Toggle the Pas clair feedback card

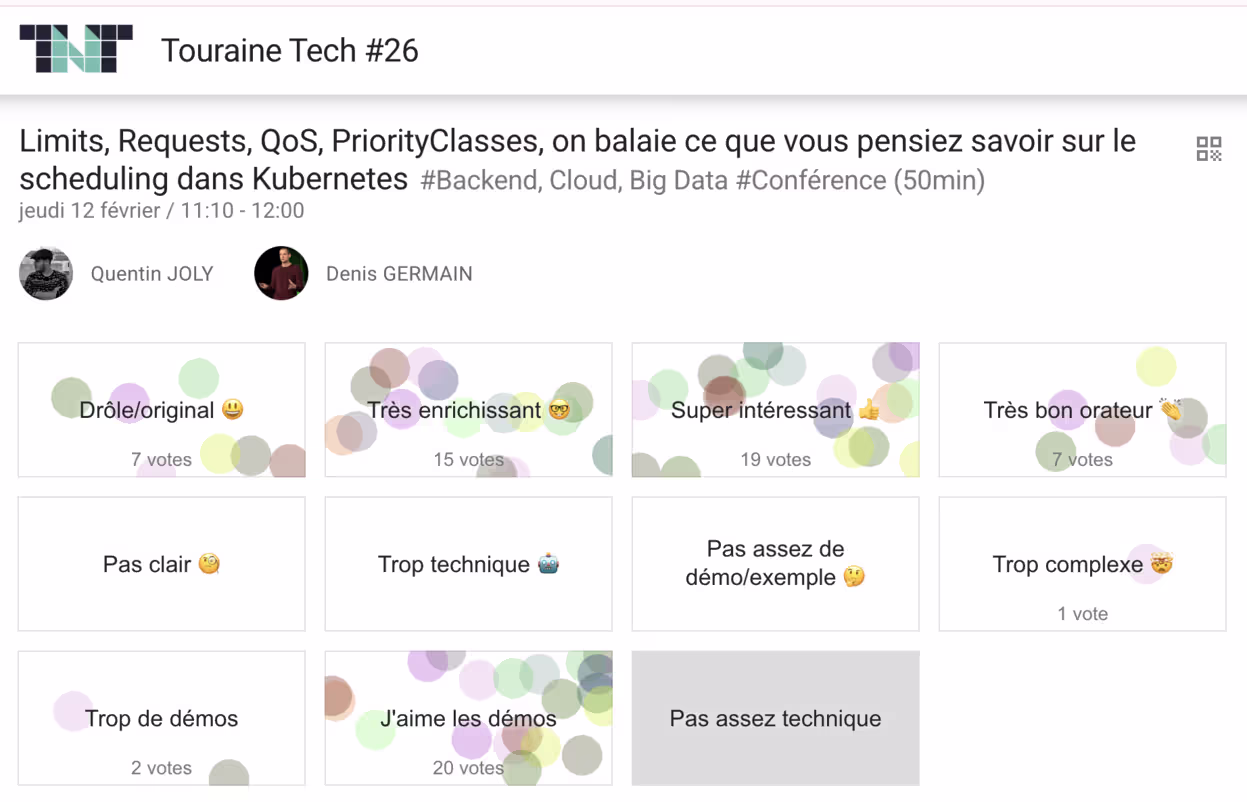[x=161, y=563]
